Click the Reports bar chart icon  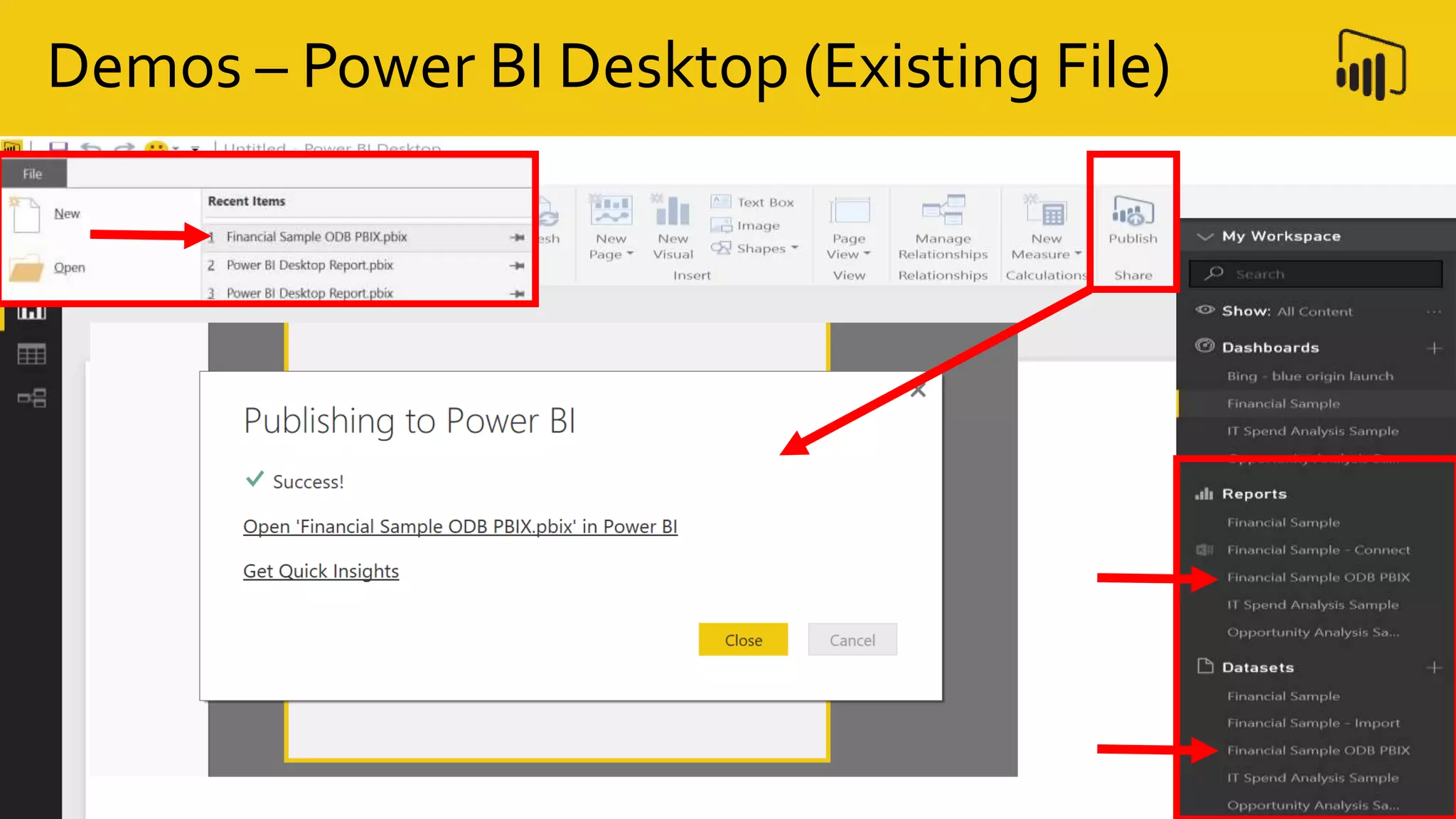[1204, 493]
